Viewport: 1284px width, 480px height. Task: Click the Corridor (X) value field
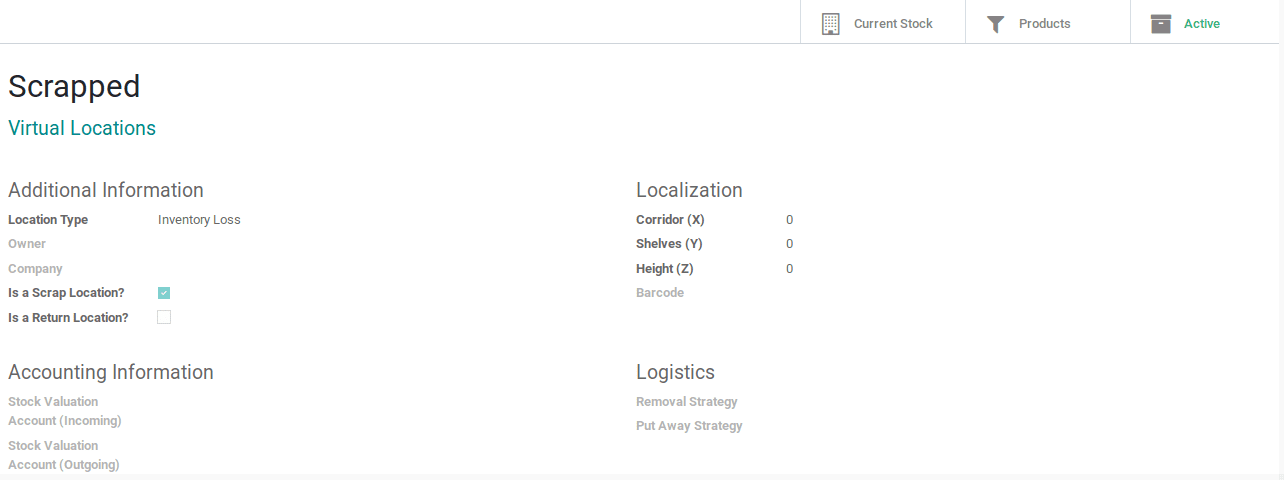(789, 220)
